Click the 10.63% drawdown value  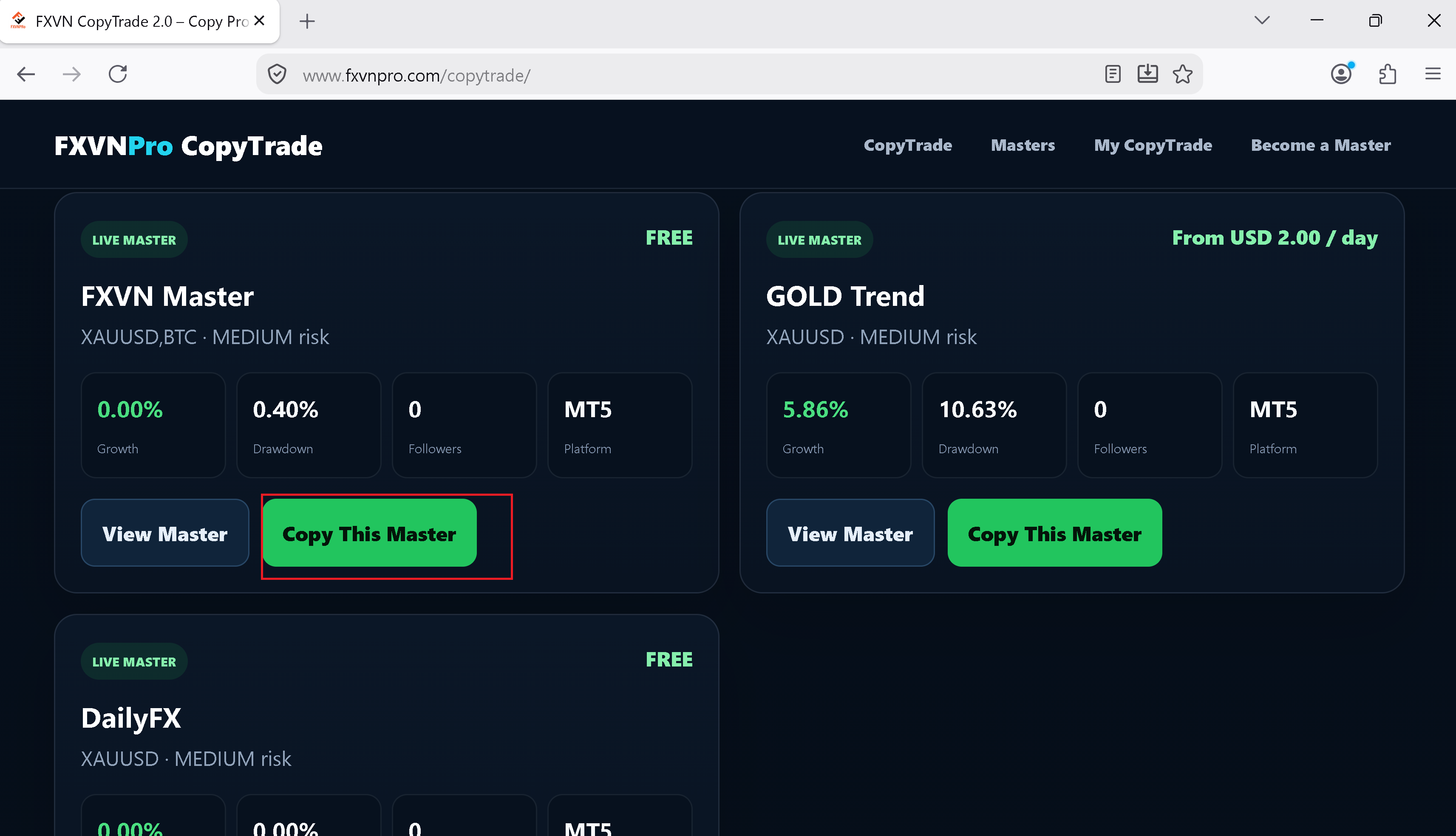(977, 410)
